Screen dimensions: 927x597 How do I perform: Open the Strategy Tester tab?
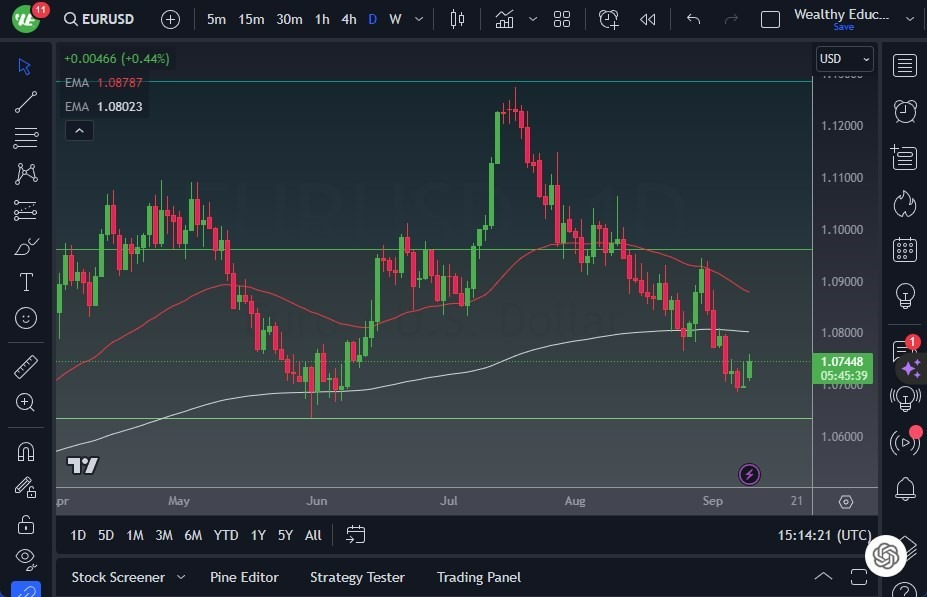[357, 577]
